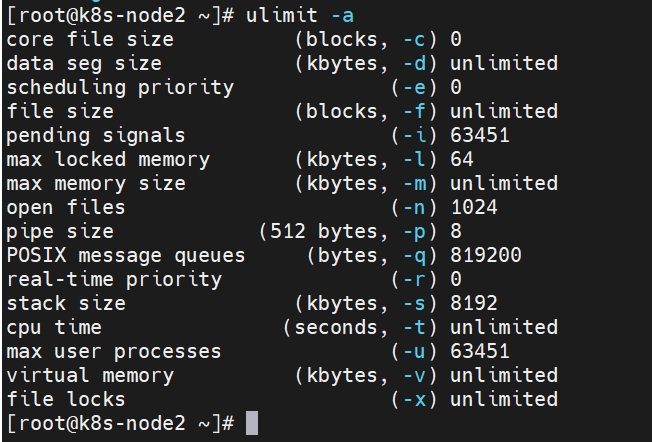This screenshot has height=442, width=652.
Task: Click the '-c' option for core file size
Action: point(415,40)
